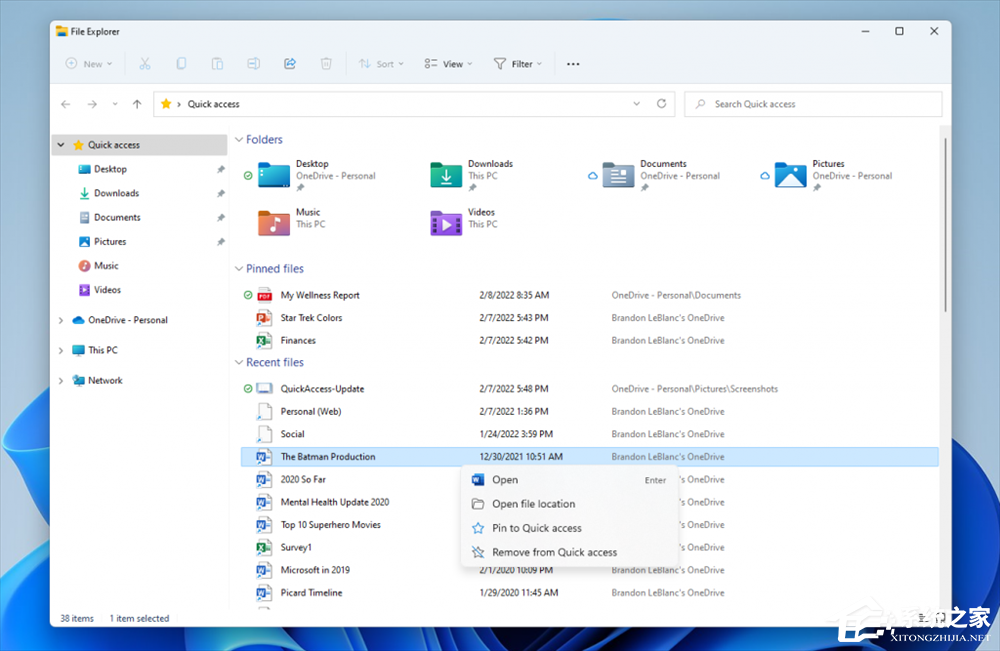Select Pin to Quick access menu item
Screen dimensions: 1000x651
click(x=536, y=528)
